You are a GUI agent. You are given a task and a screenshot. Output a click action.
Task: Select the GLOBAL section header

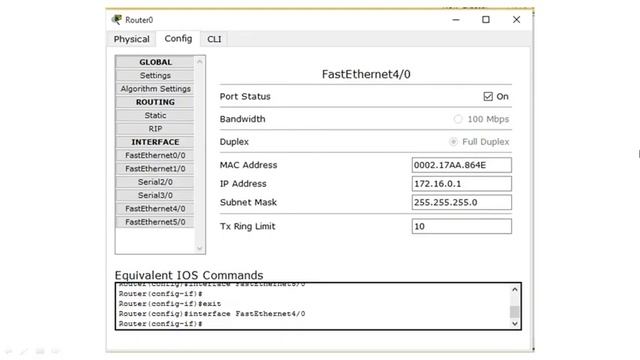tap(155, 62)
